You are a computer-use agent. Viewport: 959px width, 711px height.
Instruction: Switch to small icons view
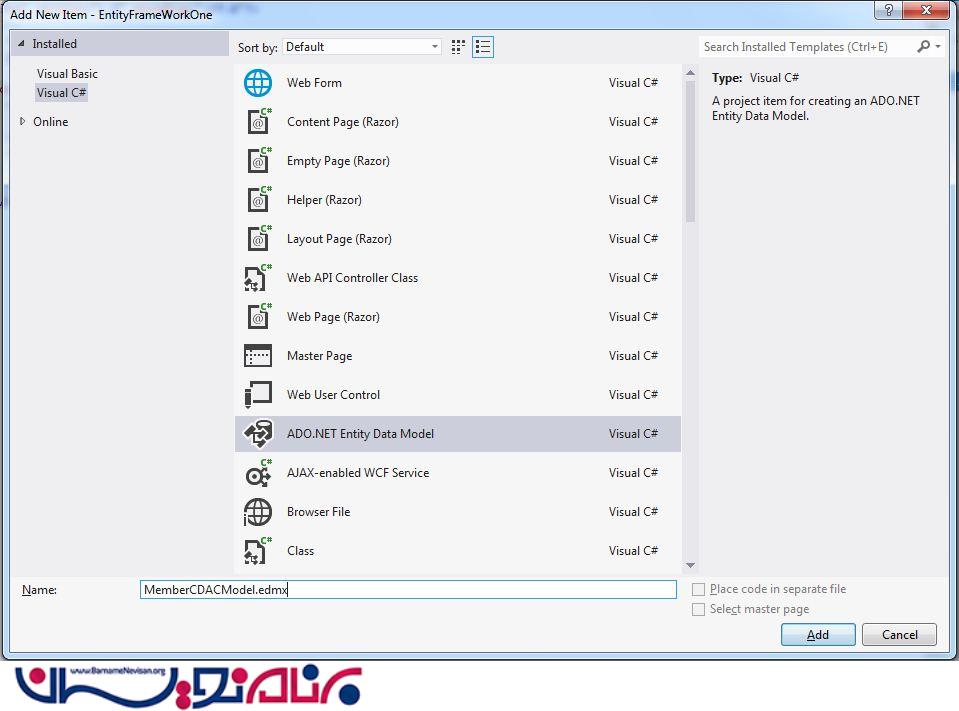(x=458, y=47)
